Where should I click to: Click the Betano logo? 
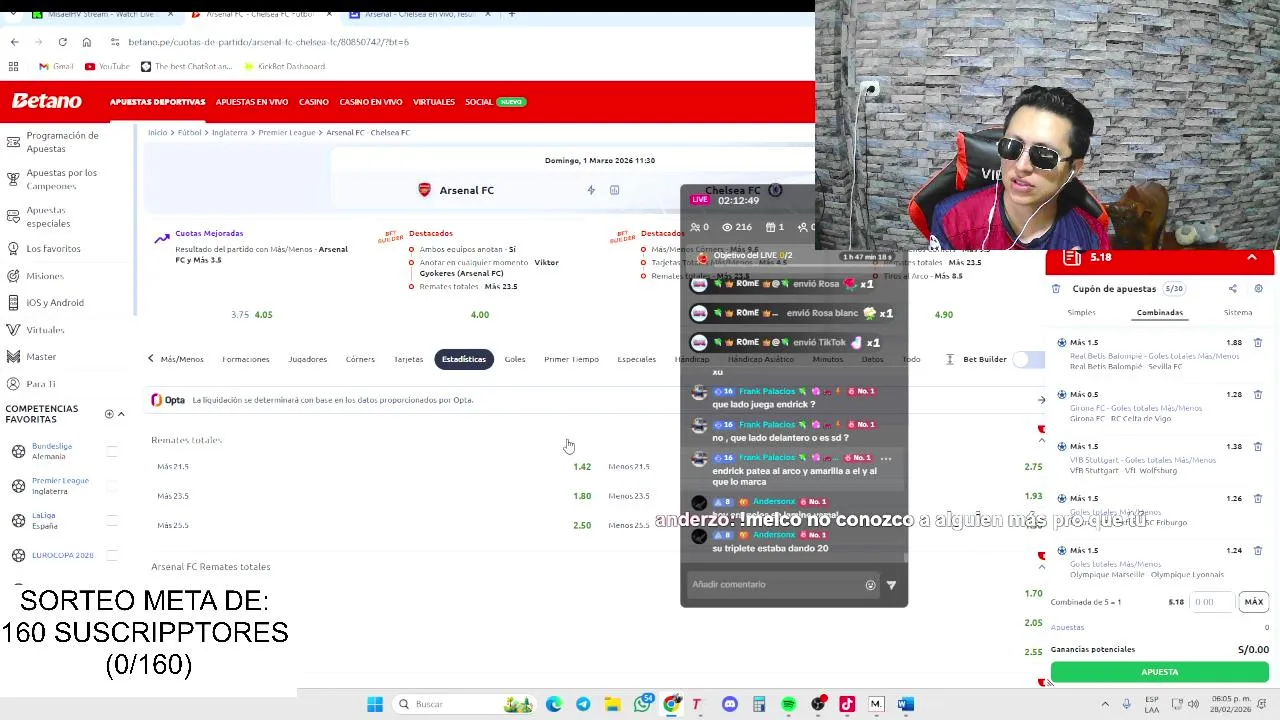pyautogui.click(x=47, y=101)
